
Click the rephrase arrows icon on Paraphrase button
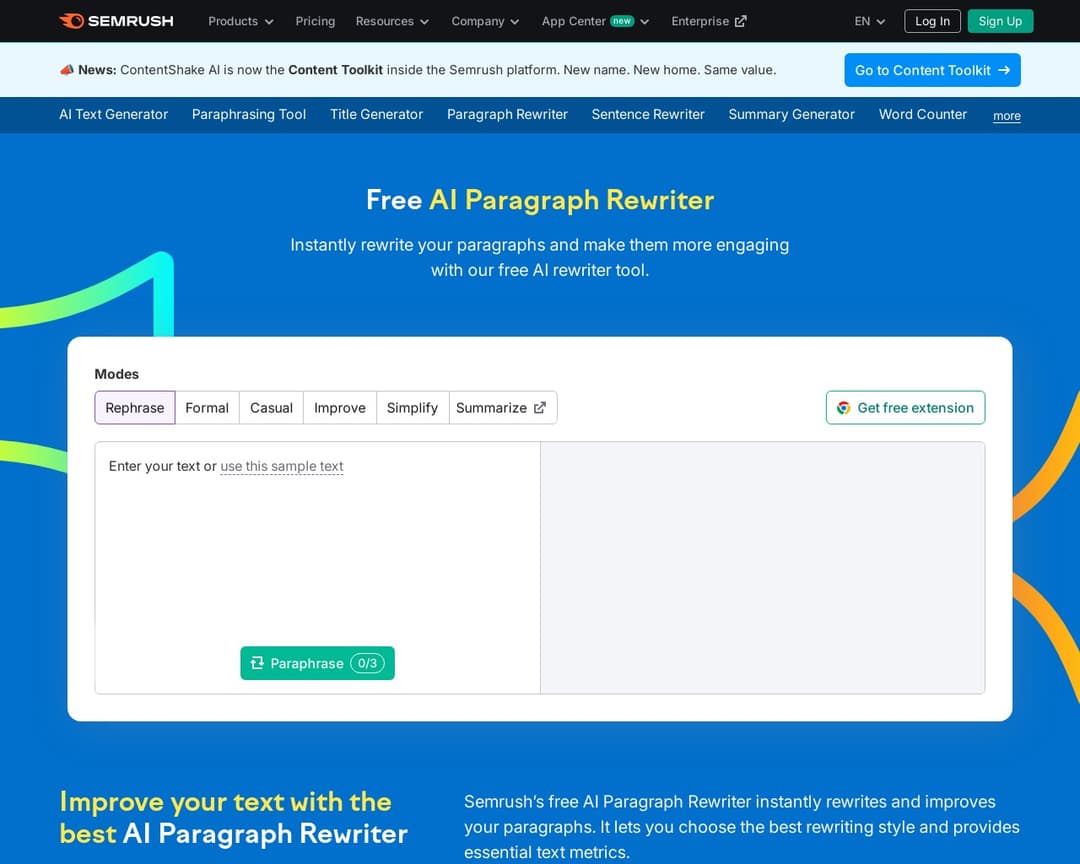pyautogui.click(x=258, y=663)
